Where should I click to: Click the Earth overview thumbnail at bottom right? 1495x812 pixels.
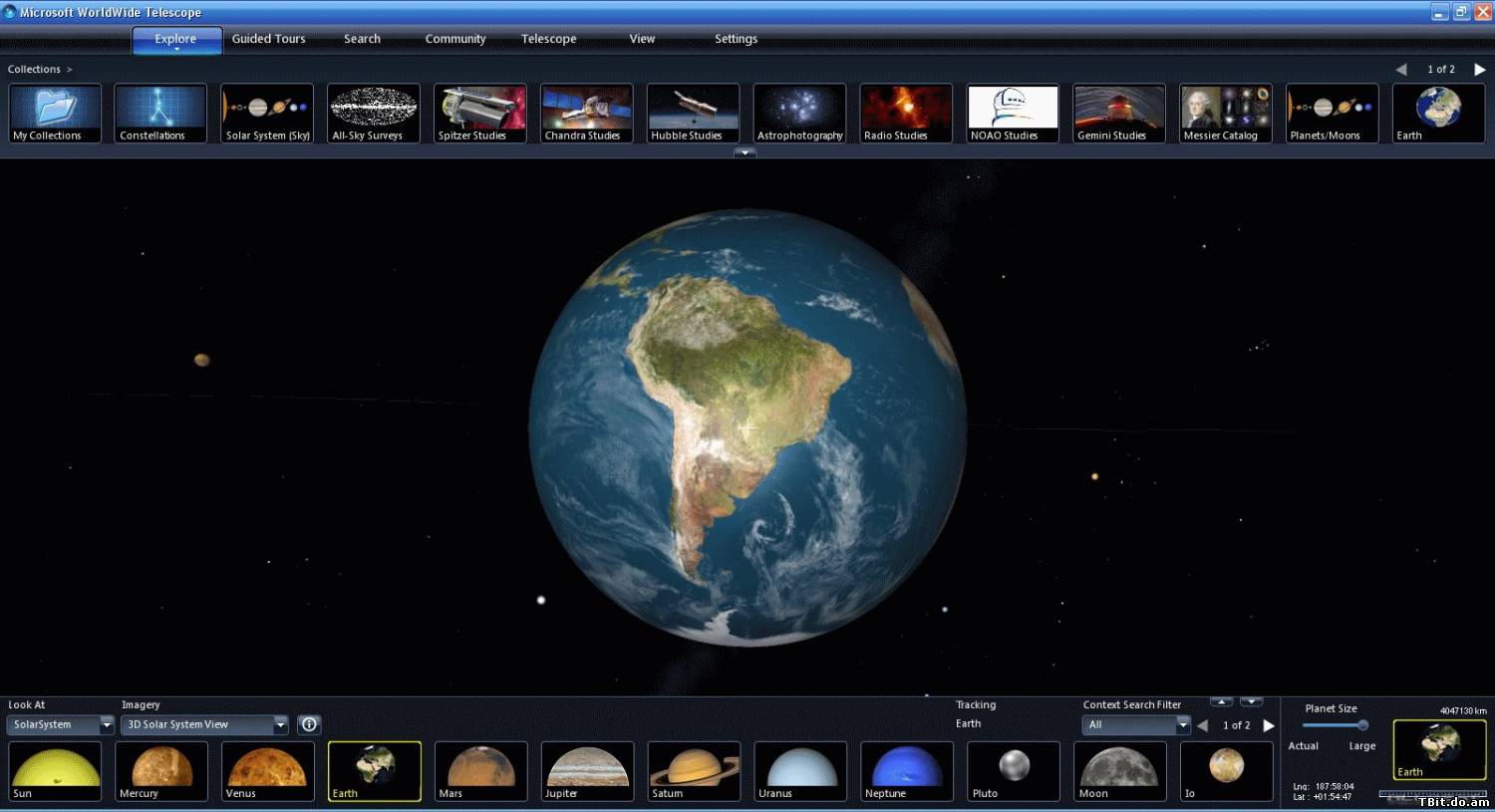(x=1439, y=749)
